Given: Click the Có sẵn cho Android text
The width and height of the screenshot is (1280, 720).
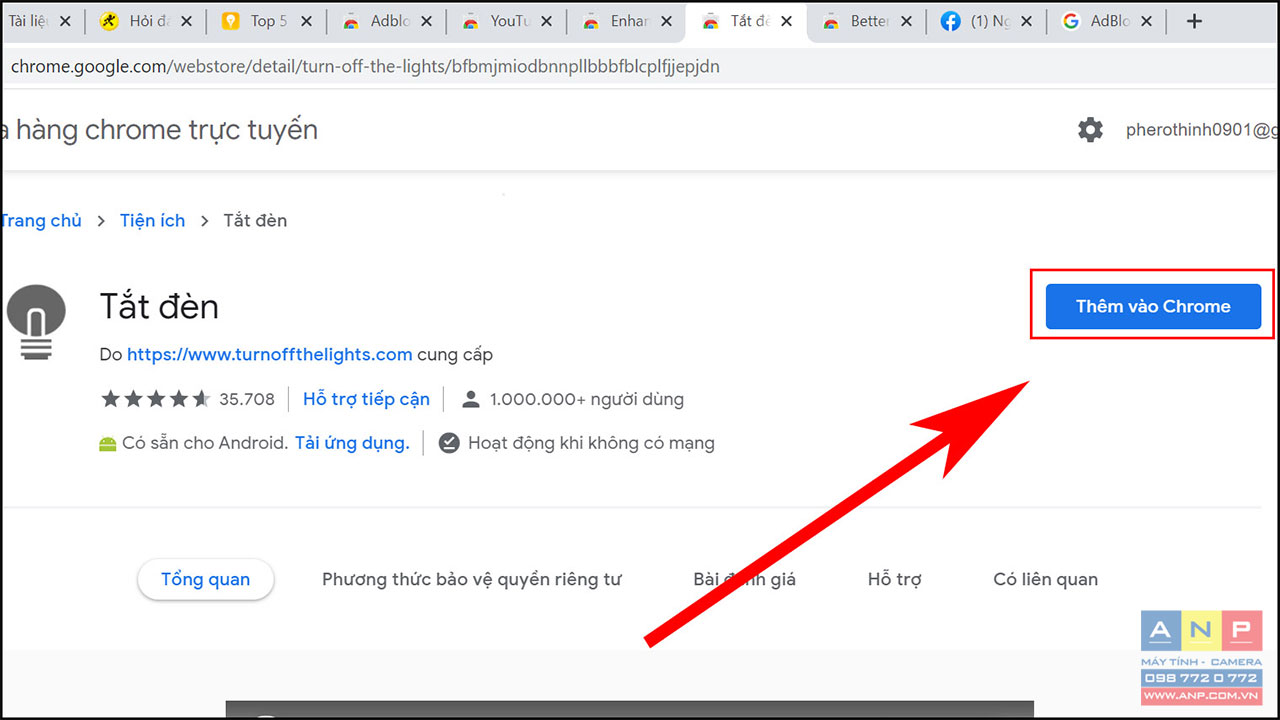Looking at the screenshot, I should coord(205,443).
